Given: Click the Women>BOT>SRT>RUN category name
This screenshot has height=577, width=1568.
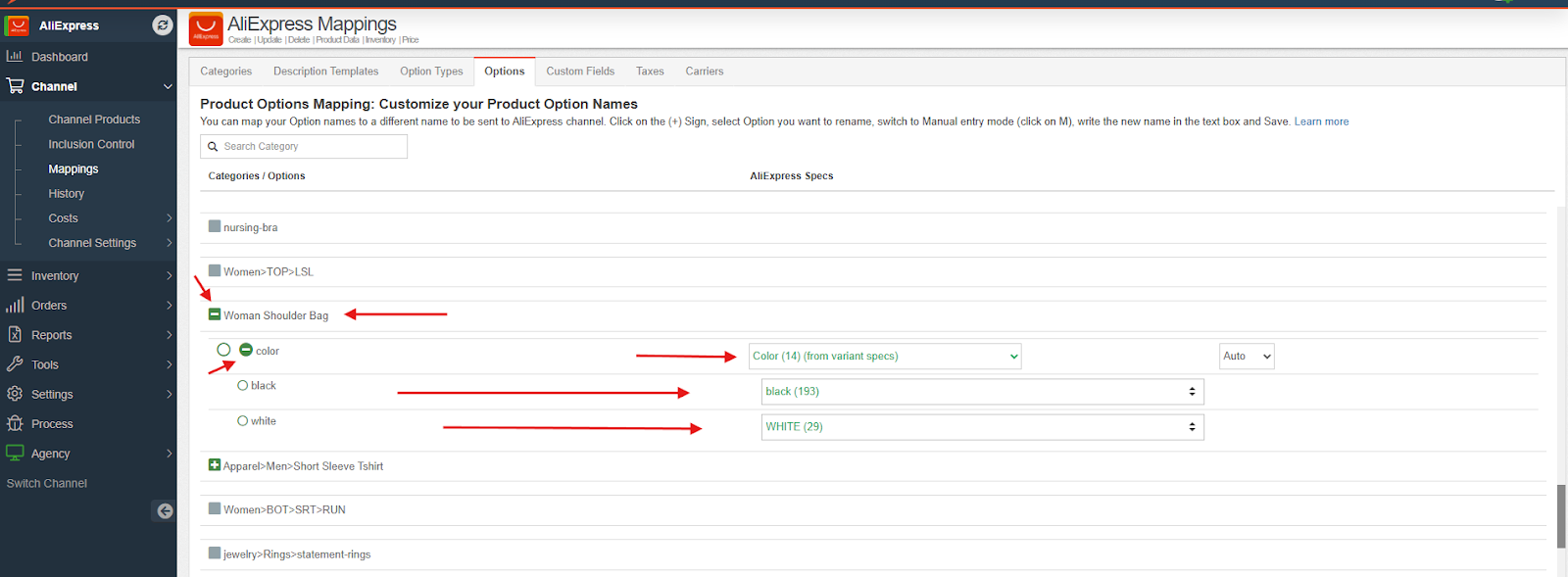Looking at the screenshot, I should coord(284,509).
